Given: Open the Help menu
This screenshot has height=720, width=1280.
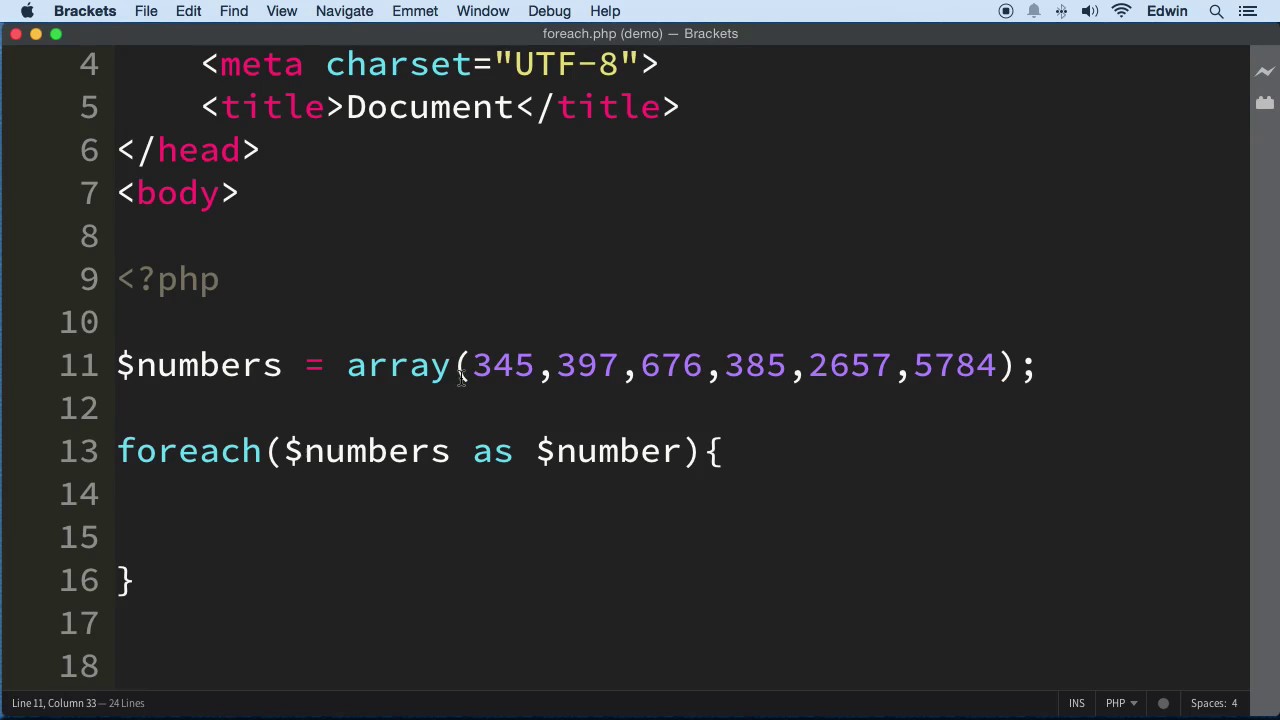Looking at the screenshot, I should click(605, 11).
